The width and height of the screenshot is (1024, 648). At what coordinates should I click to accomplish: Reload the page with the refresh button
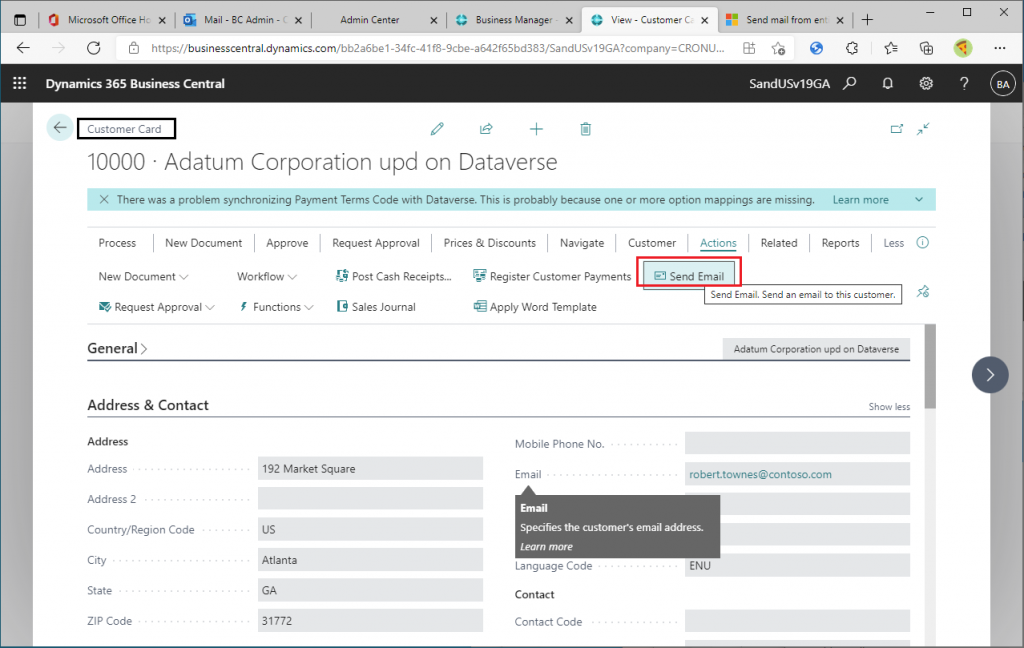click(x=94, y=48)
